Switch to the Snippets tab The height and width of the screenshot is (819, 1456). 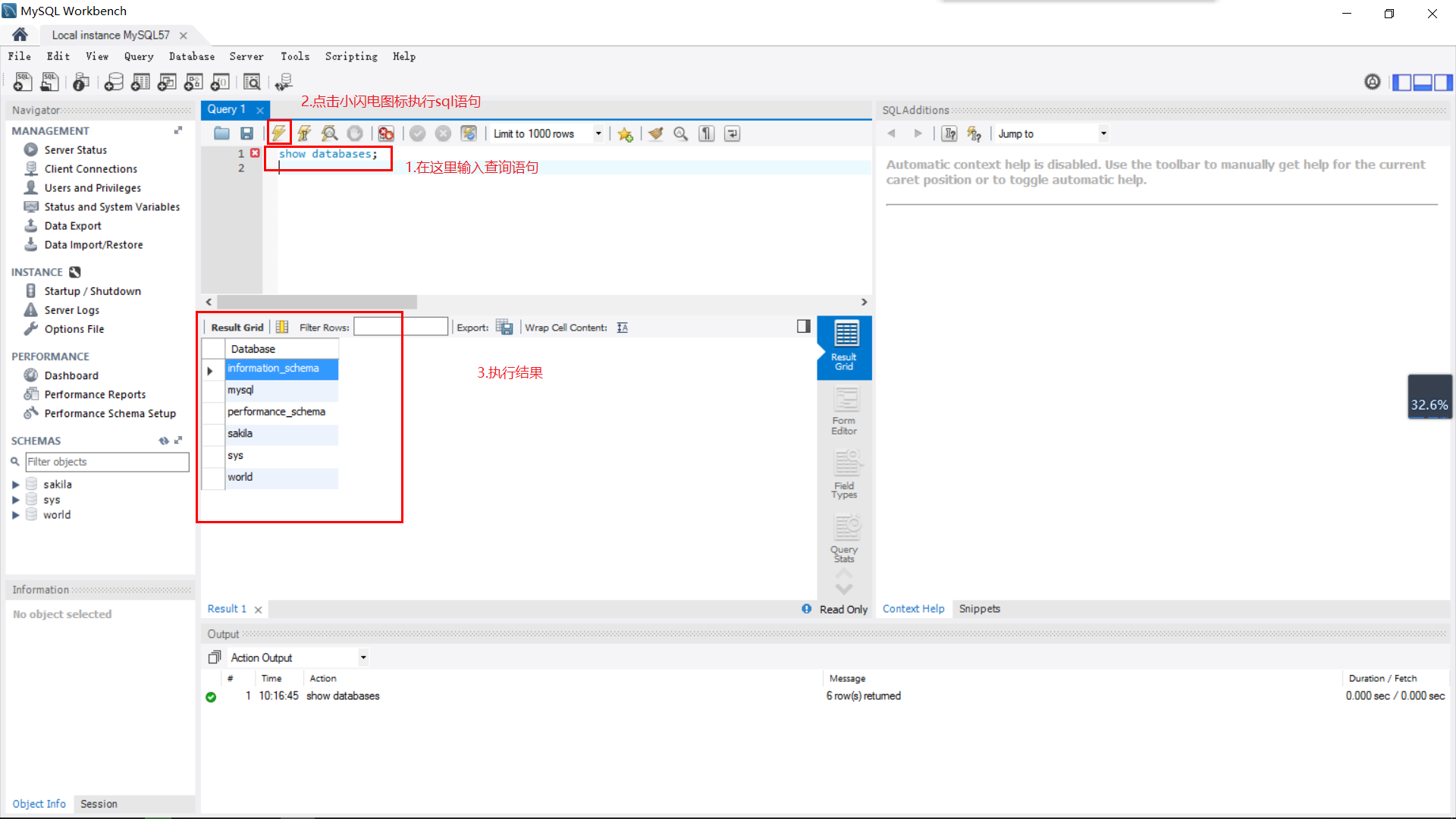pos(979,609)
